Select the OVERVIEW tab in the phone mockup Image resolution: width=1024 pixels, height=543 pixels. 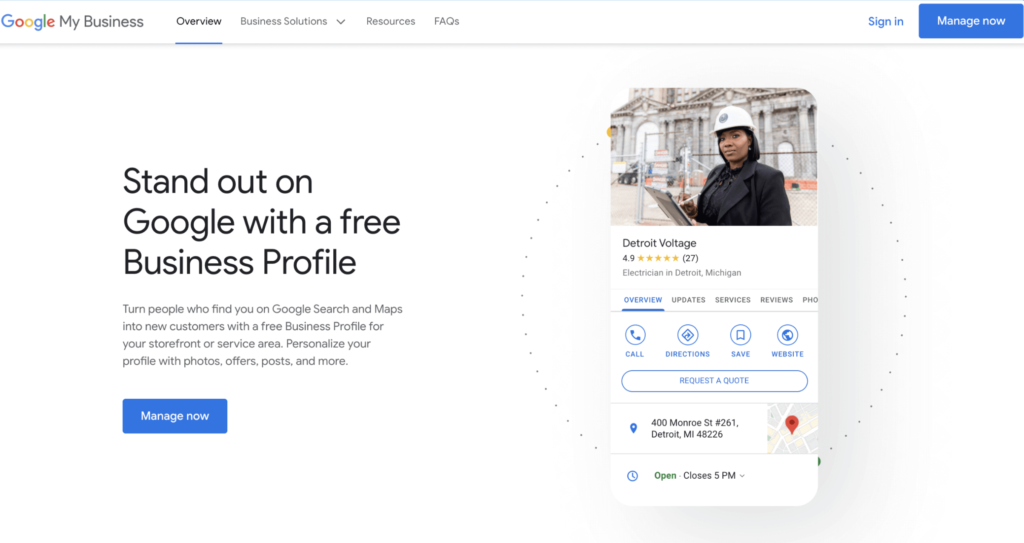click(643, 300)
